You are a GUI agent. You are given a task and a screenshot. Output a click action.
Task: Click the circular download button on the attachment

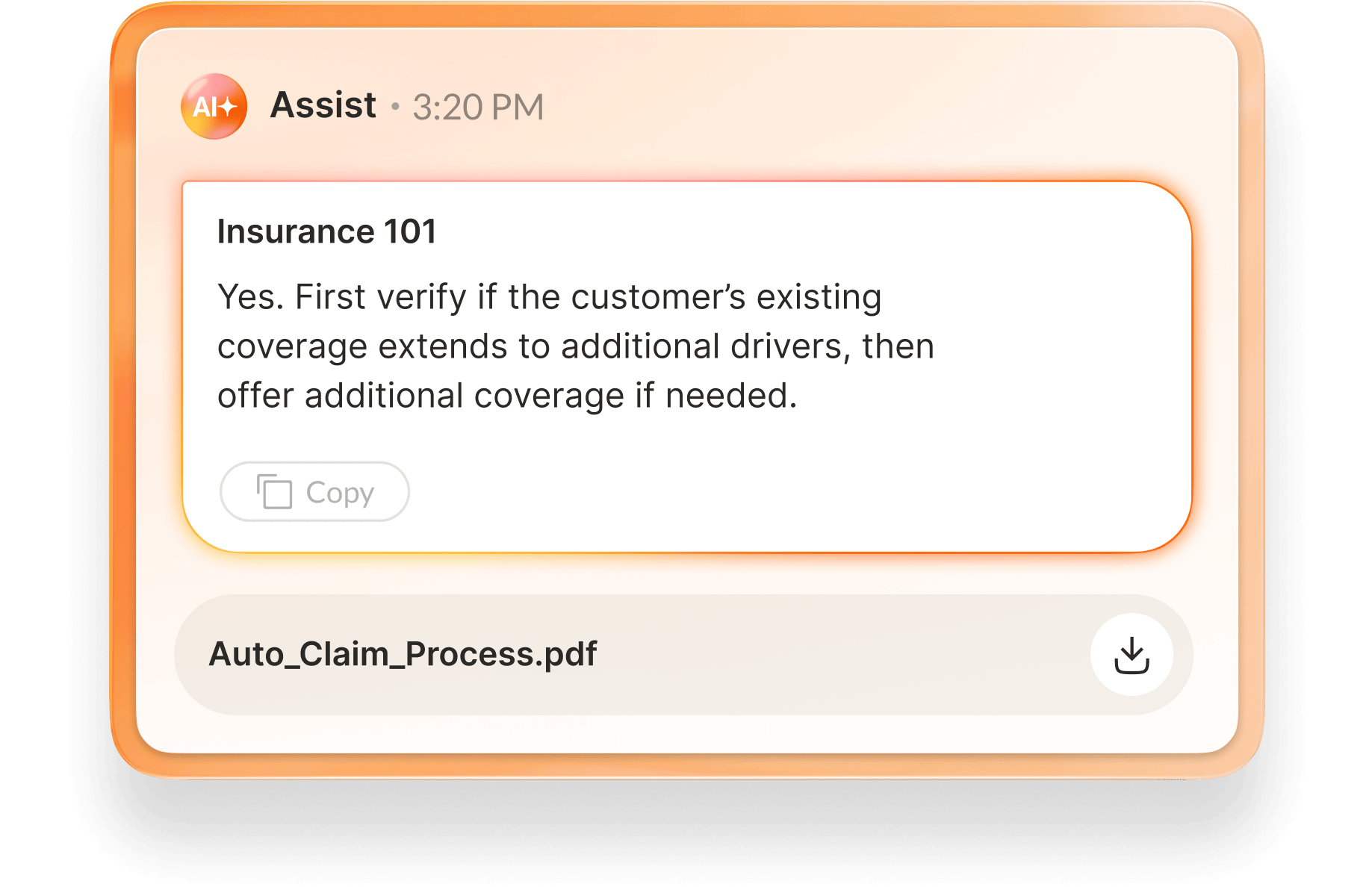point(1132,654)
